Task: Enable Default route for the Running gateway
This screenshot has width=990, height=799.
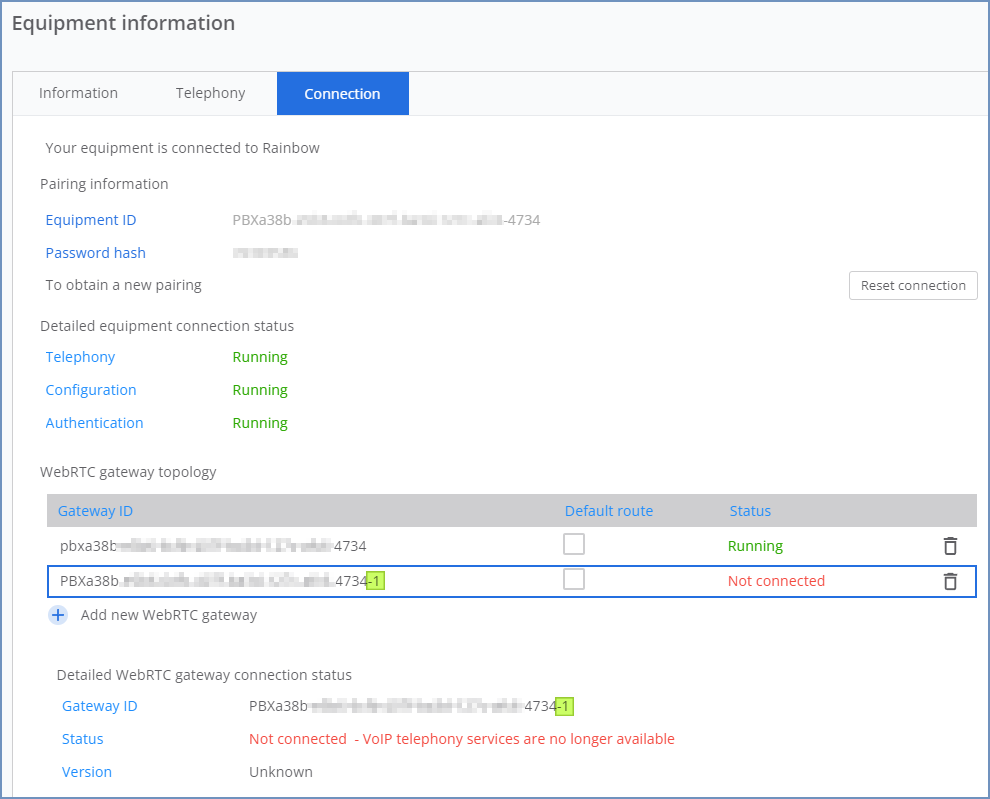Action: click(574, 545)
